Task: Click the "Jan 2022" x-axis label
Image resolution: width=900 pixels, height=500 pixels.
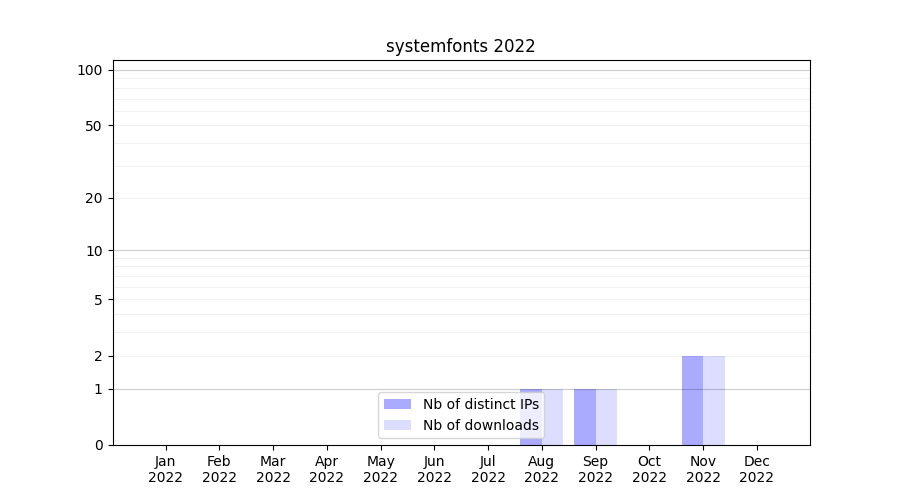Action: click(x=165, y=469)
